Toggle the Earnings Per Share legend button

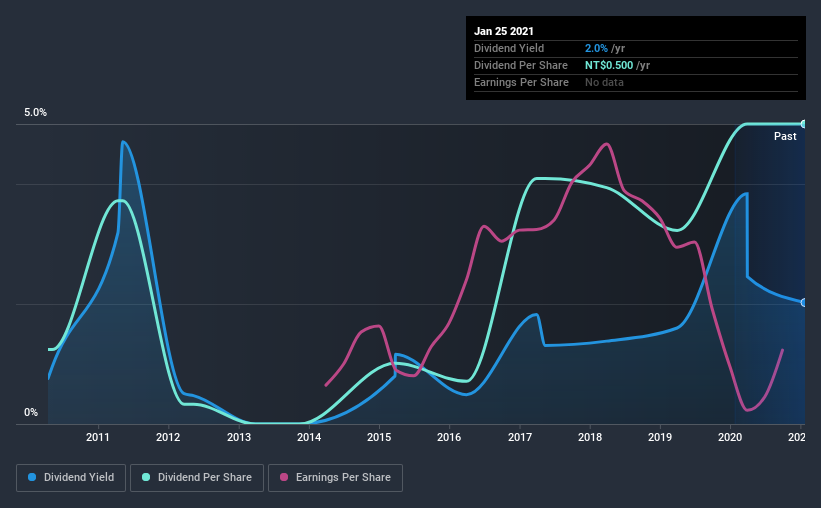pyautogui.click(x=335, y=478)
